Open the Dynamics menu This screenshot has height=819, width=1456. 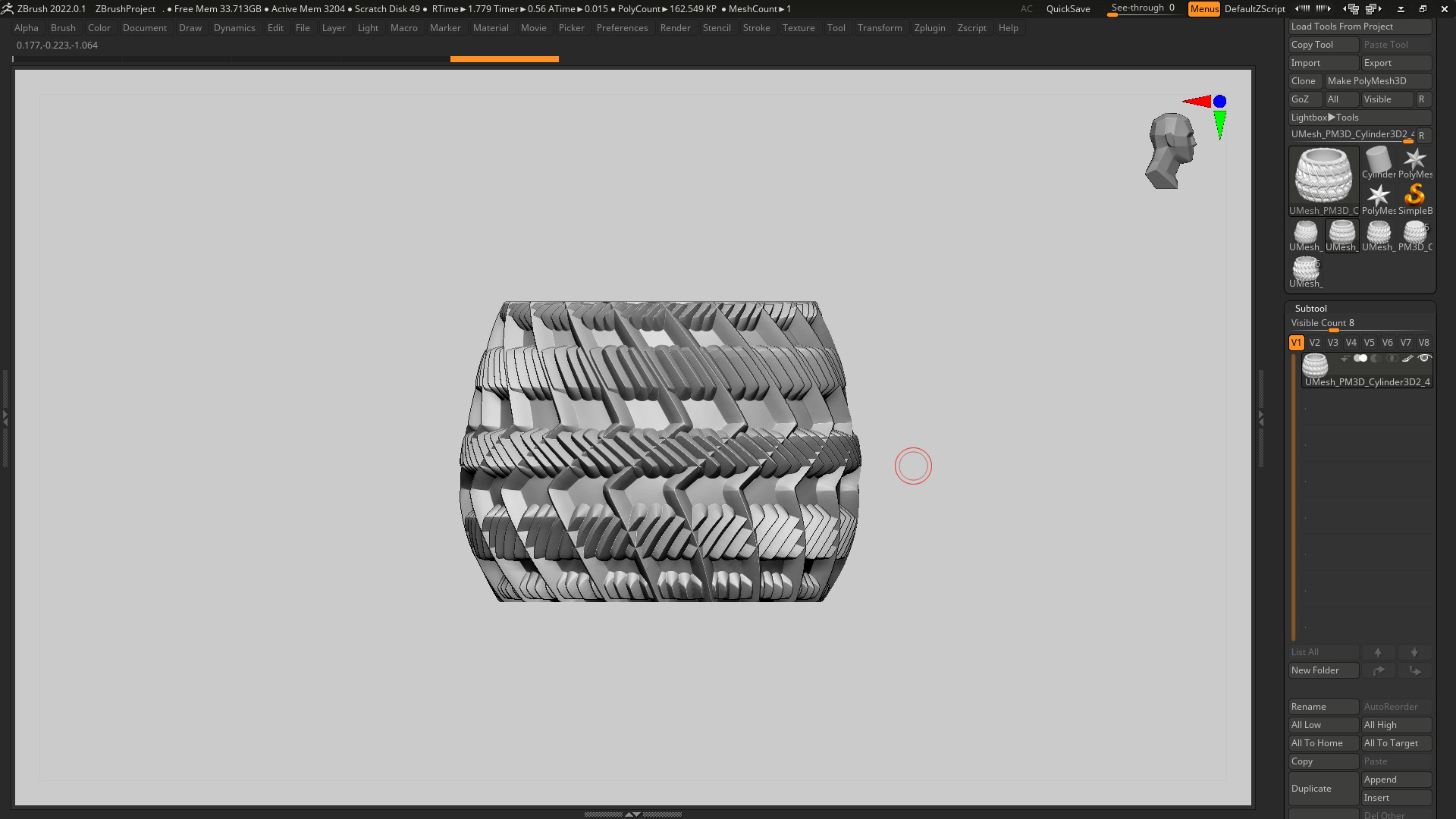coord(234,28)
